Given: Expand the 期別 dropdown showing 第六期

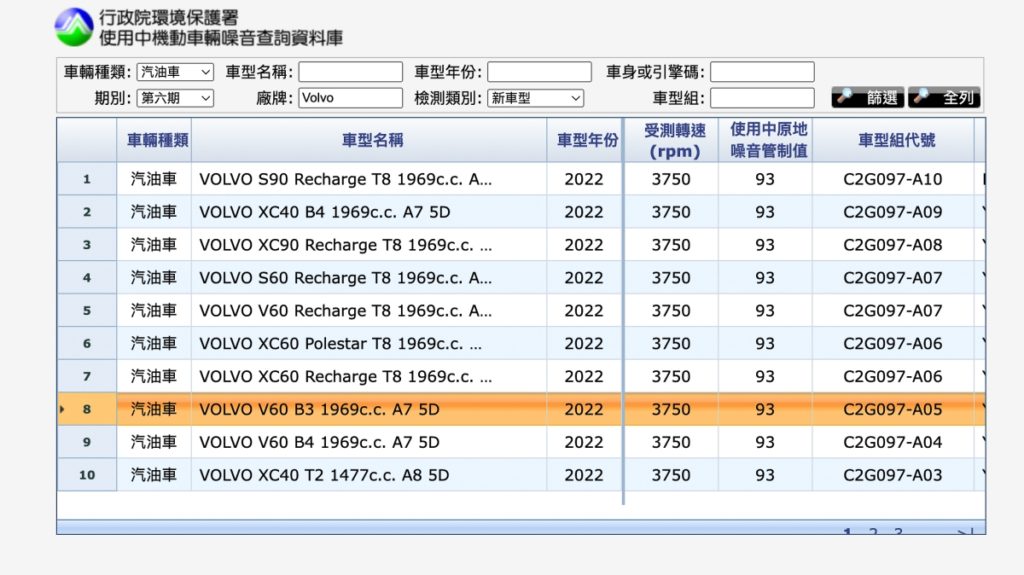Looking at the screenshot, I should (175, 98).
